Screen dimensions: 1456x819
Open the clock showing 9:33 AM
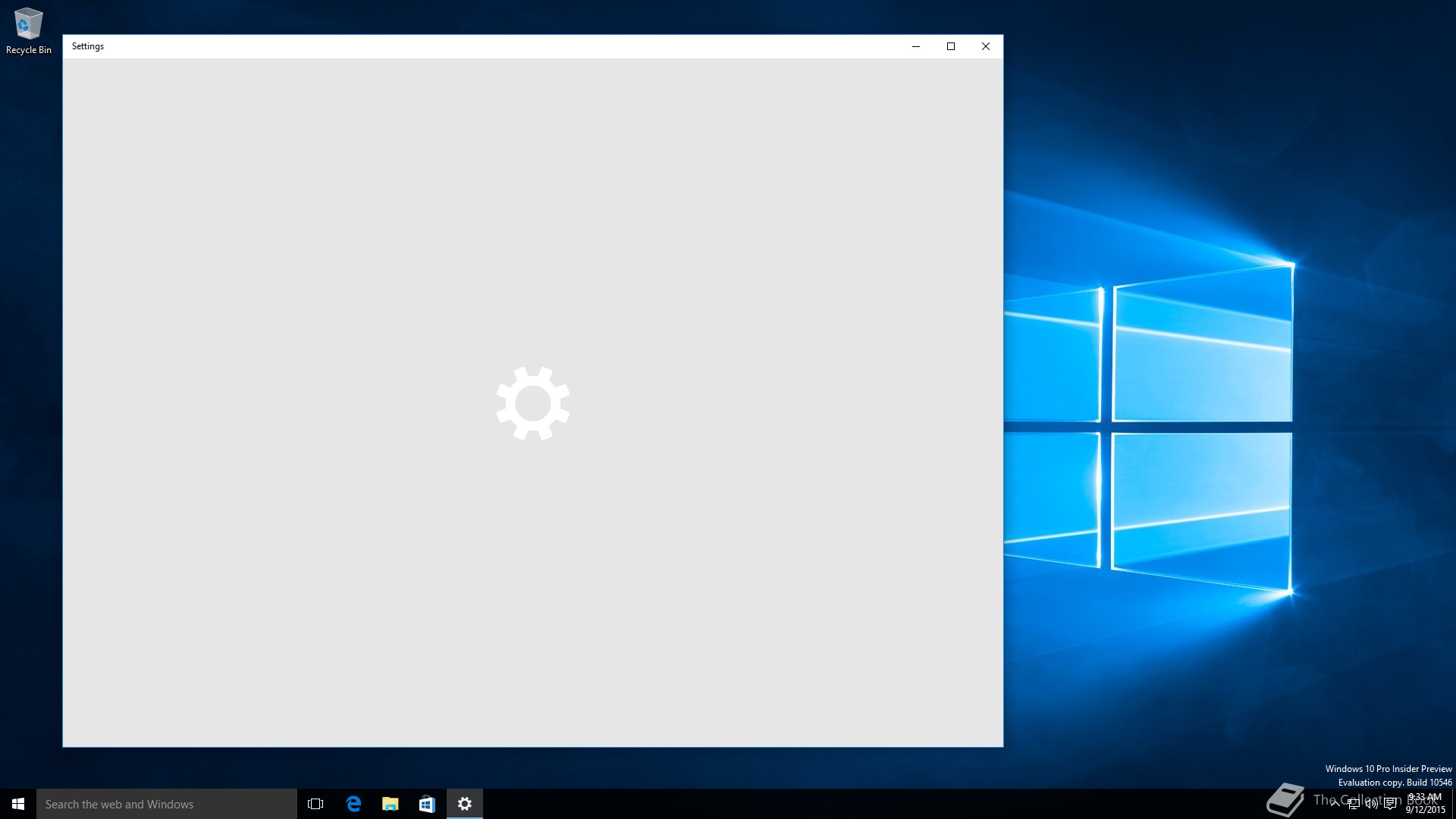tap(1425, 804)
